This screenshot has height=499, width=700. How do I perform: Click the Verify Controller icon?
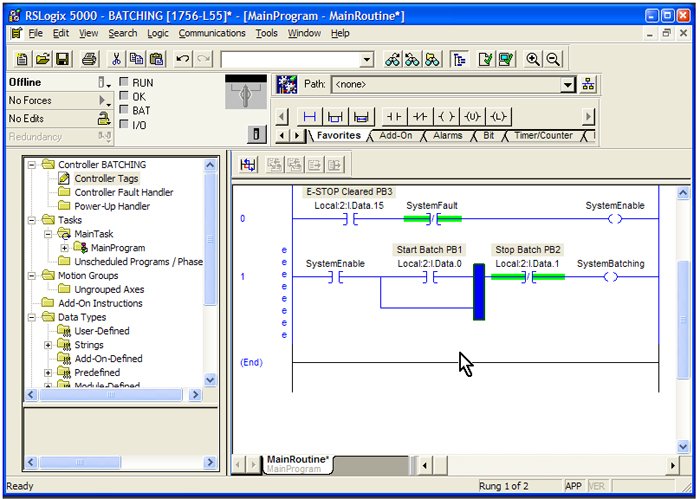tap(506, 59)
